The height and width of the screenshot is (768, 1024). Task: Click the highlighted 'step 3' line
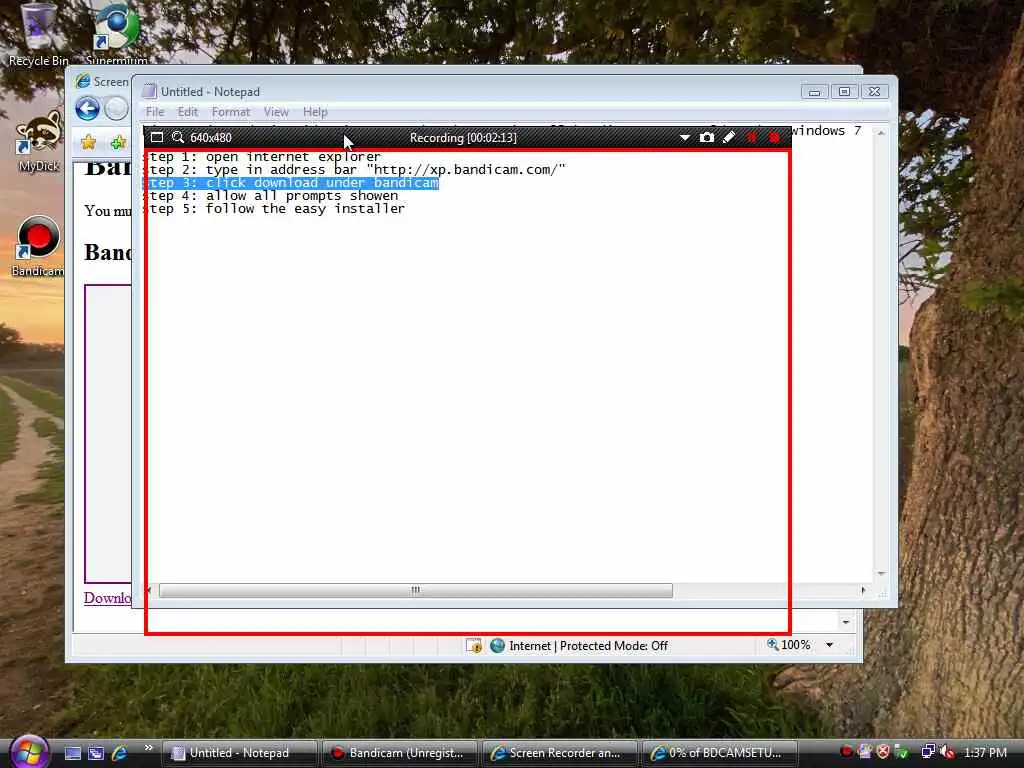tap(291, 183)
